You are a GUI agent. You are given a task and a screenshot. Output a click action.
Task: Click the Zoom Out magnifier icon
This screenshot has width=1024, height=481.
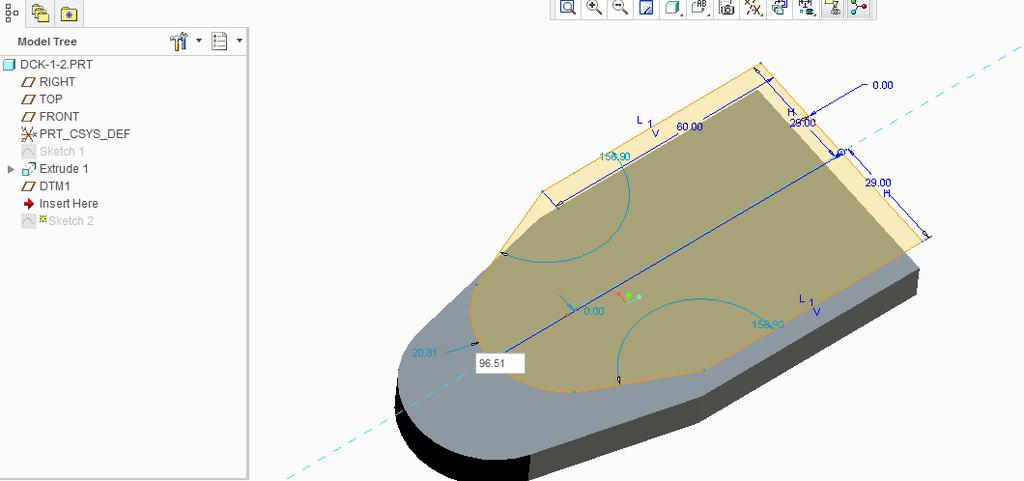(x=620, y=8)
